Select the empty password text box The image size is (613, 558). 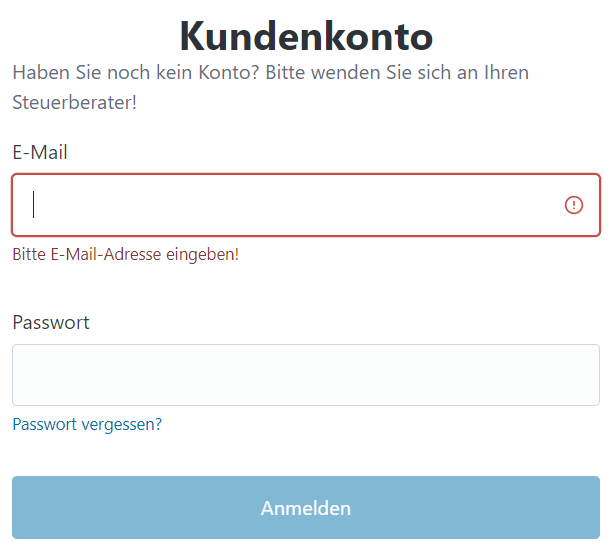pos(306,375)
